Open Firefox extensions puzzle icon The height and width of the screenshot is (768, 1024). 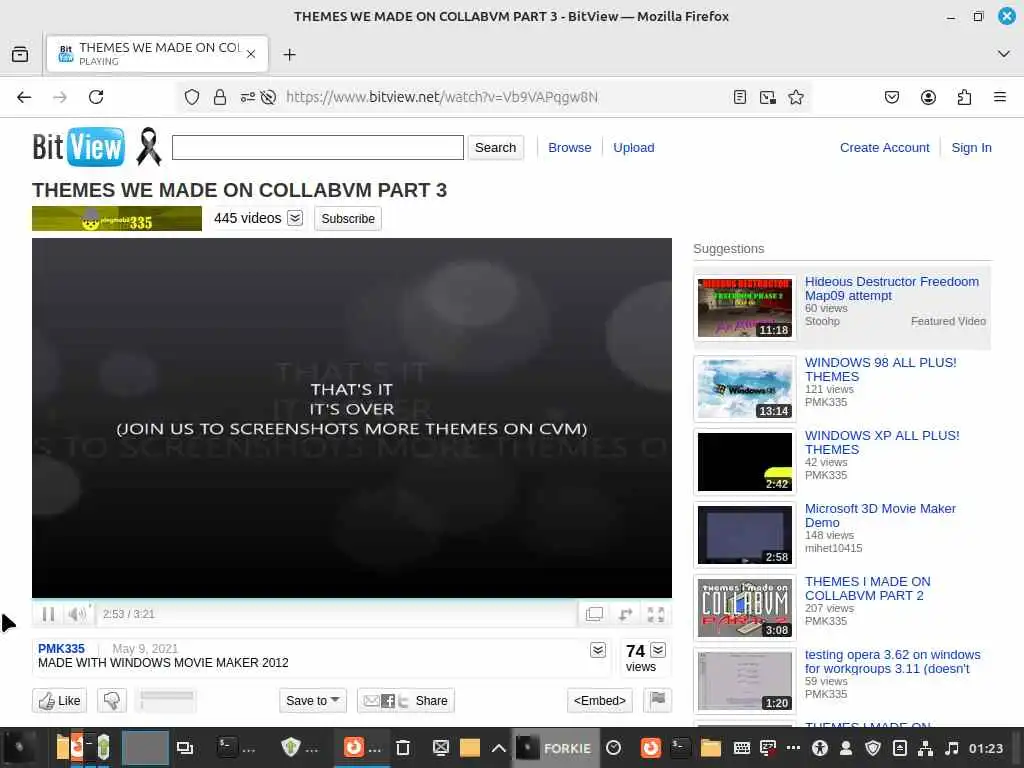pyautogui.click(x=964, y=97)
